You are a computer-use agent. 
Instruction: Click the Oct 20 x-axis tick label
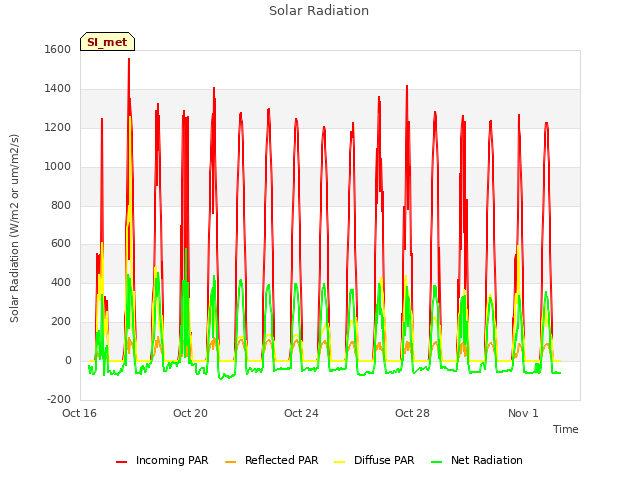190,413
